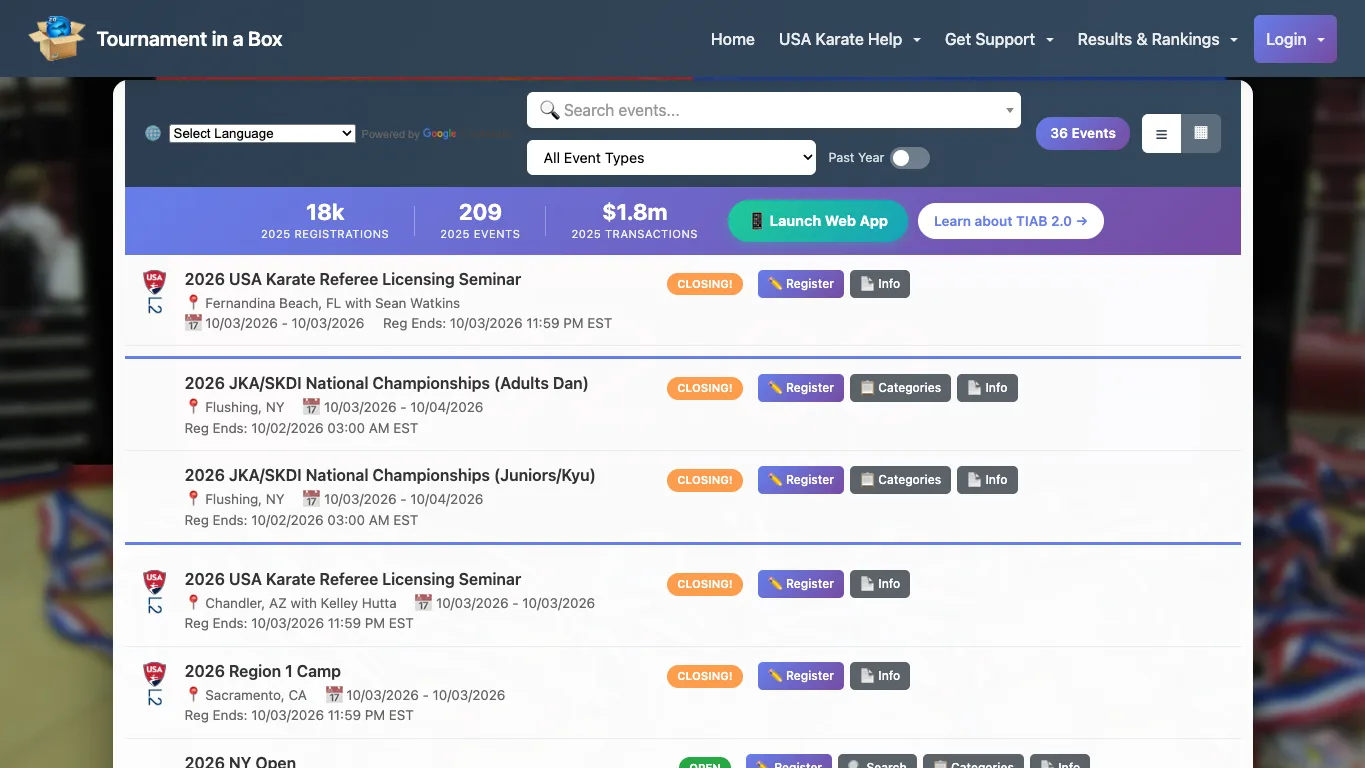Open Info for the Region 1 Camp
This screenshot has height=768, width=1365.
880,676
